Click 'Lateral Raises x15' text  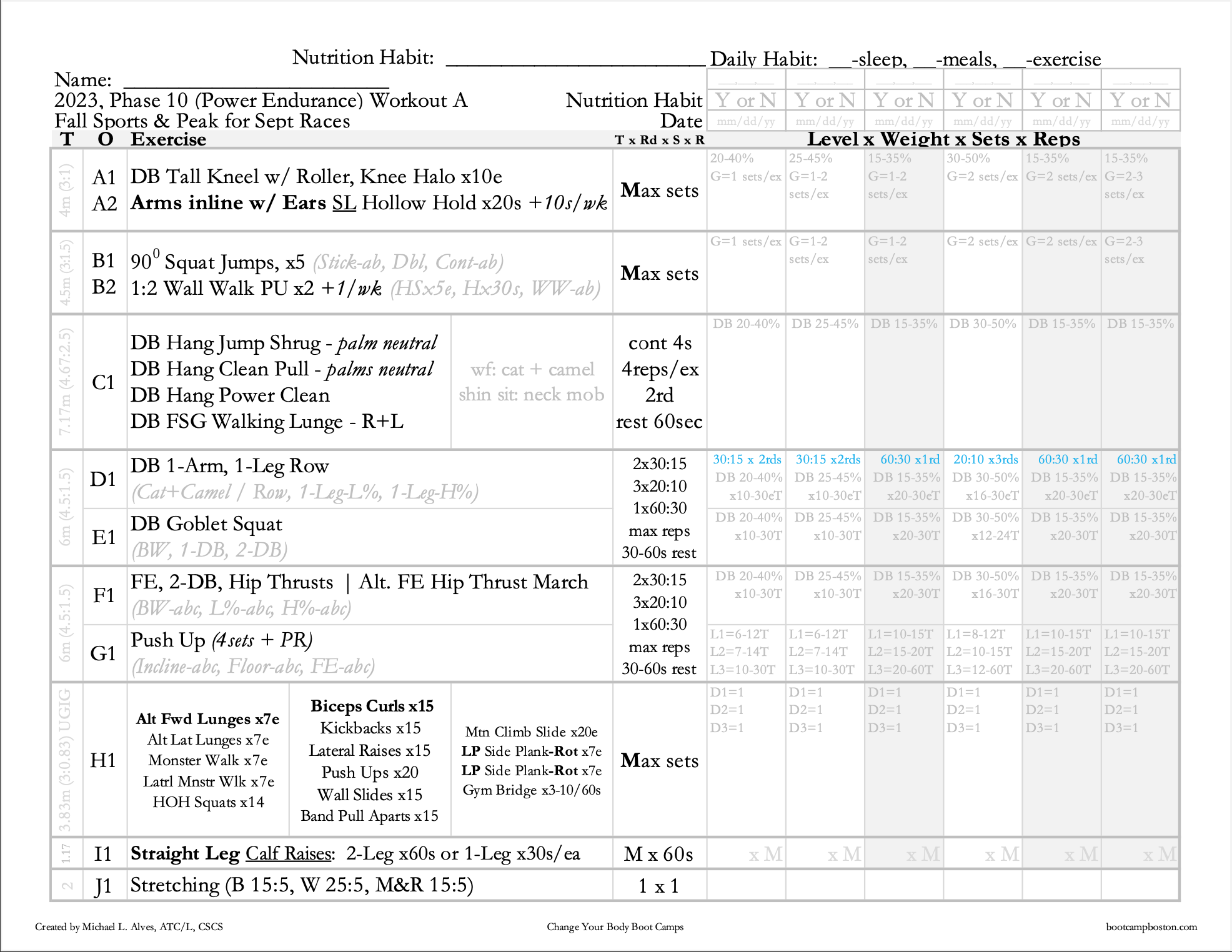click(x=370, y=751)
